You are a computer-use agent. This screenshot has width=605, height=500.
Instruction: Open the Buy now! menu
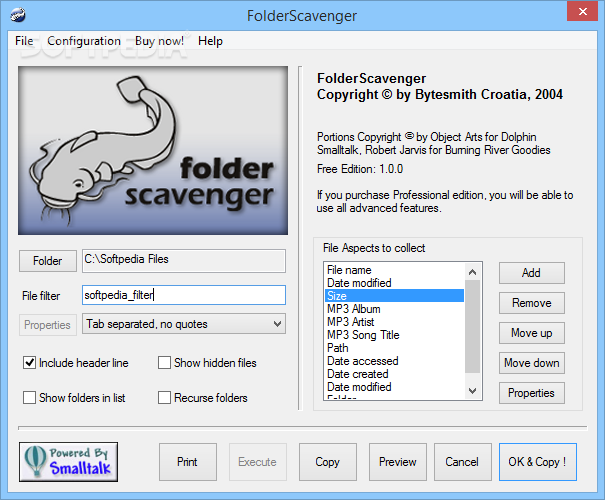pyautogui.click(x=159, y=41)
